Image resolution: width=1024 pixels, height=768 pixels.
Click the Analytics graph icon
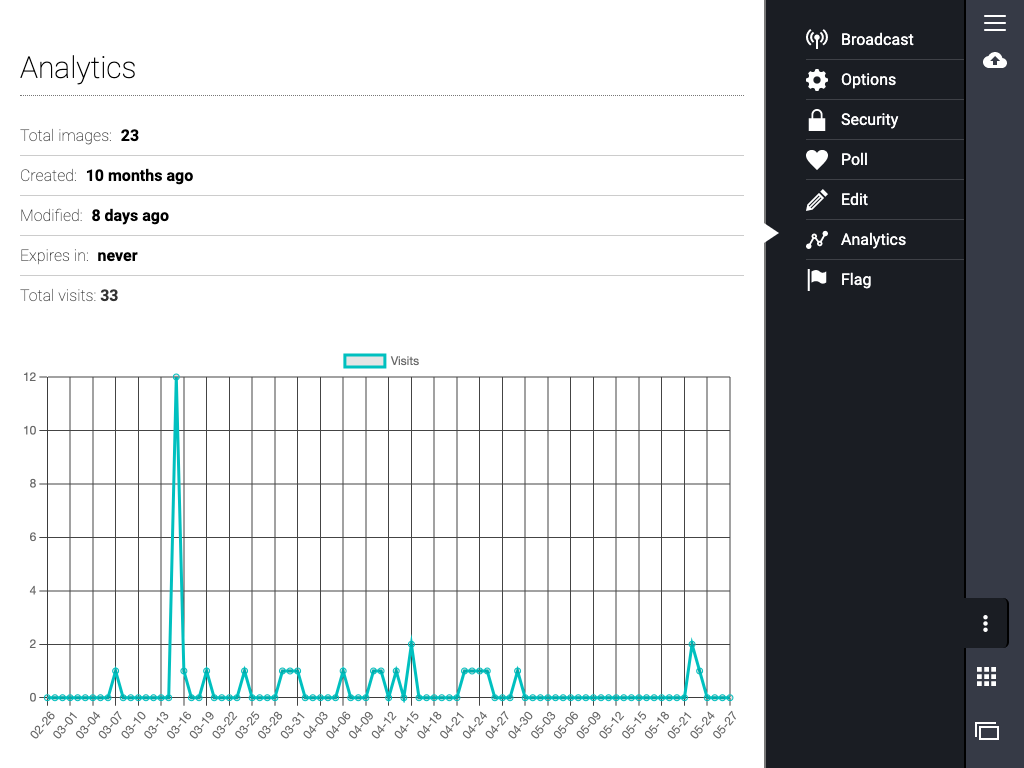816,240
